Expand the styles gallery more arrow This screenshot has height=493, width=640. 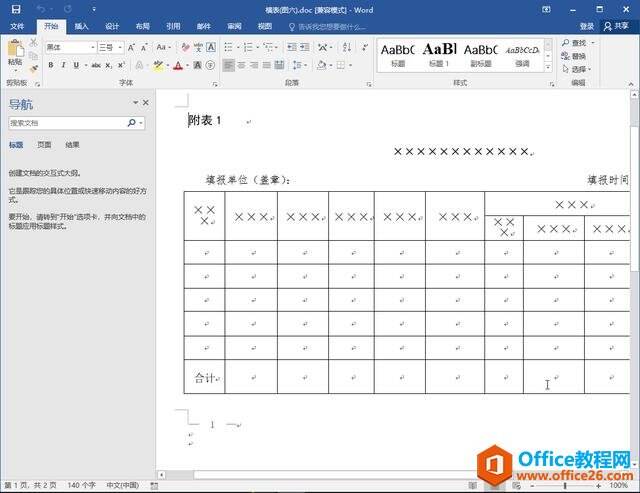tap(548, 68)
